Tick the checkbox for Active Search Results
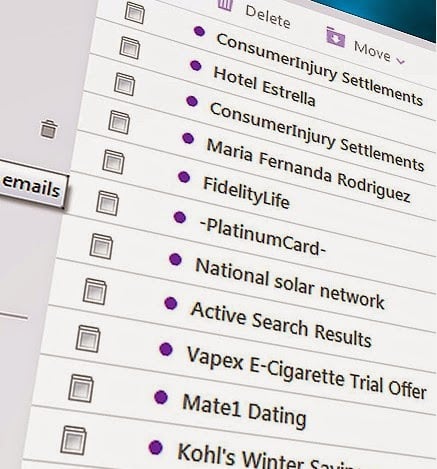The image size is (437, 469). pos(95,292)
